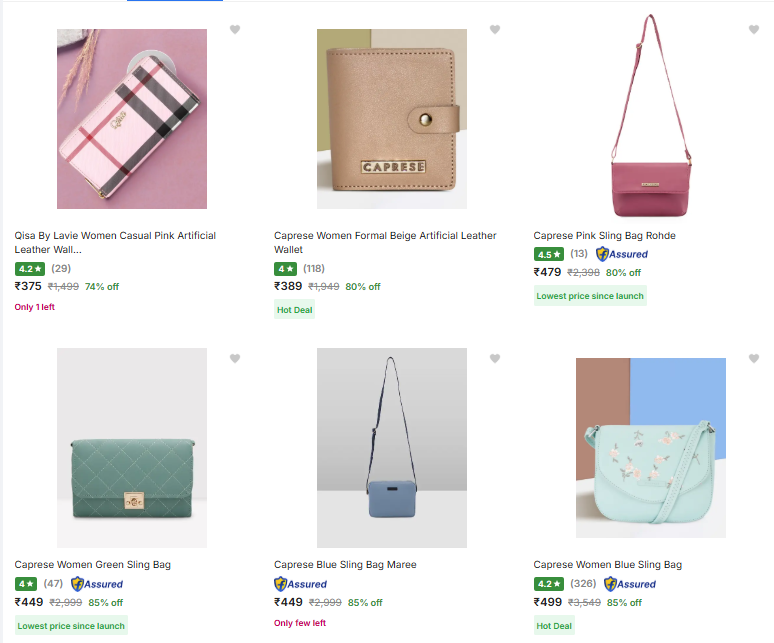The height and width of the screenshot is (643, 774).
Task: Click heart icon on floral Caprese Blue Sling Bag
Action: click(x=754, y=359)
